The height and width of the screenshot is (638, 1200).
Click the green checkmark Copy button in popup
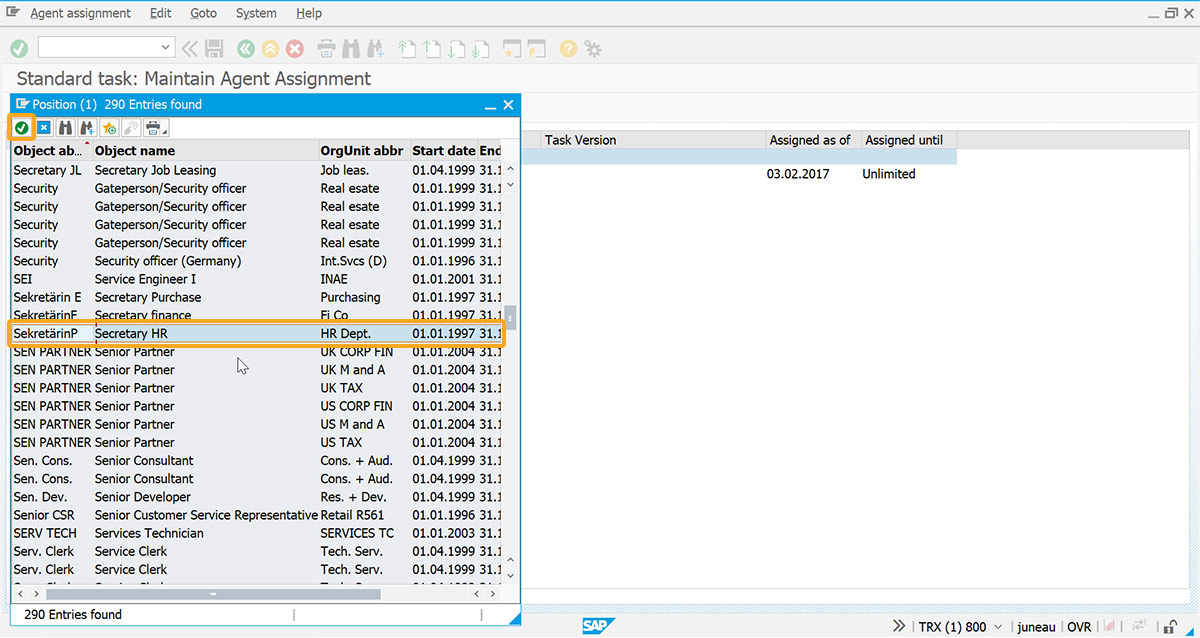point(21,128)
